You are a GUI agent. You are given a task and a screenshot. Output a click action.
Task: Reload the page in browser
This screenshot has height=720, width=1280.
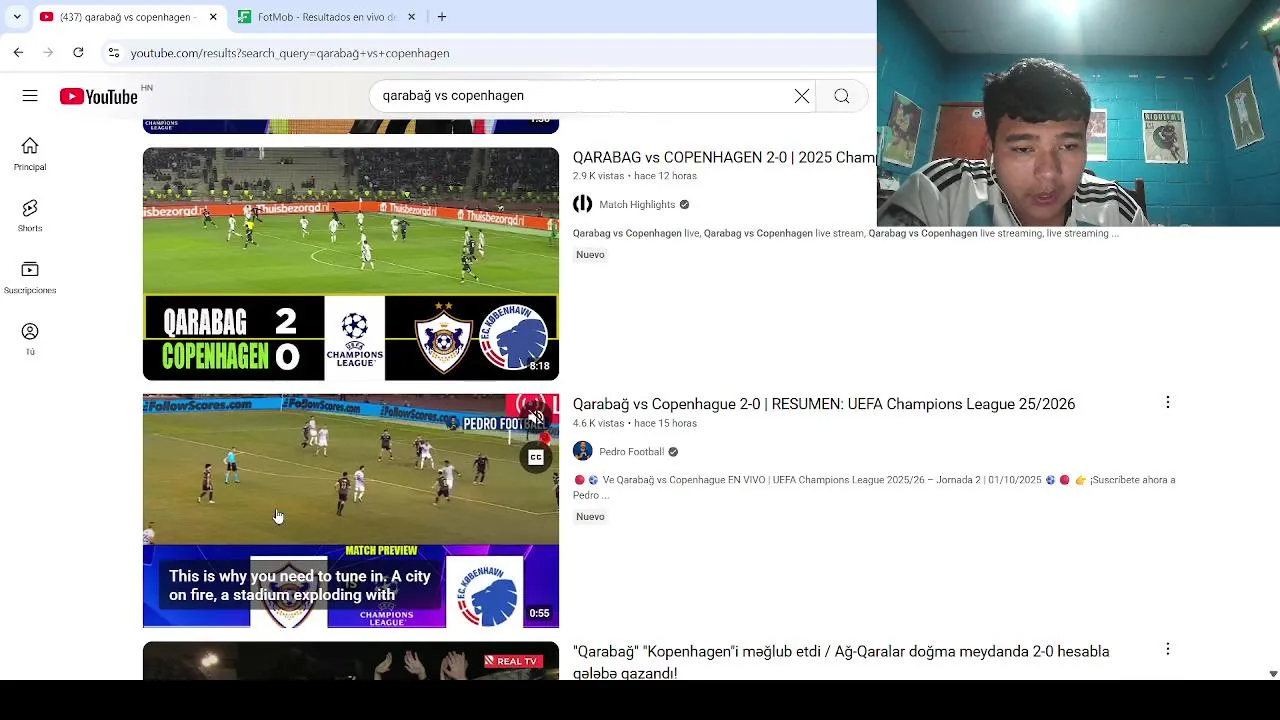click(78, 52)
